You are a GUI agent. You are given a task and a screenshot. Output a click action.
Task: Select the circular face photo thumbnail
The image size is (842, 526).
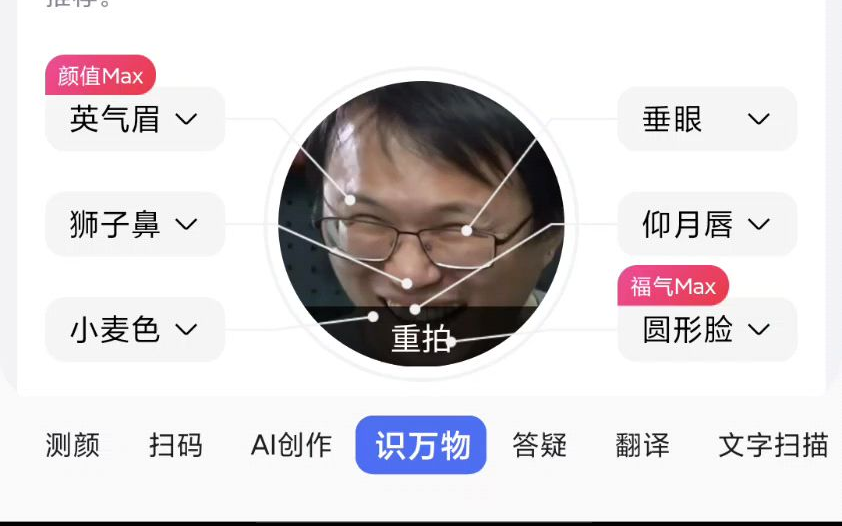421,224
